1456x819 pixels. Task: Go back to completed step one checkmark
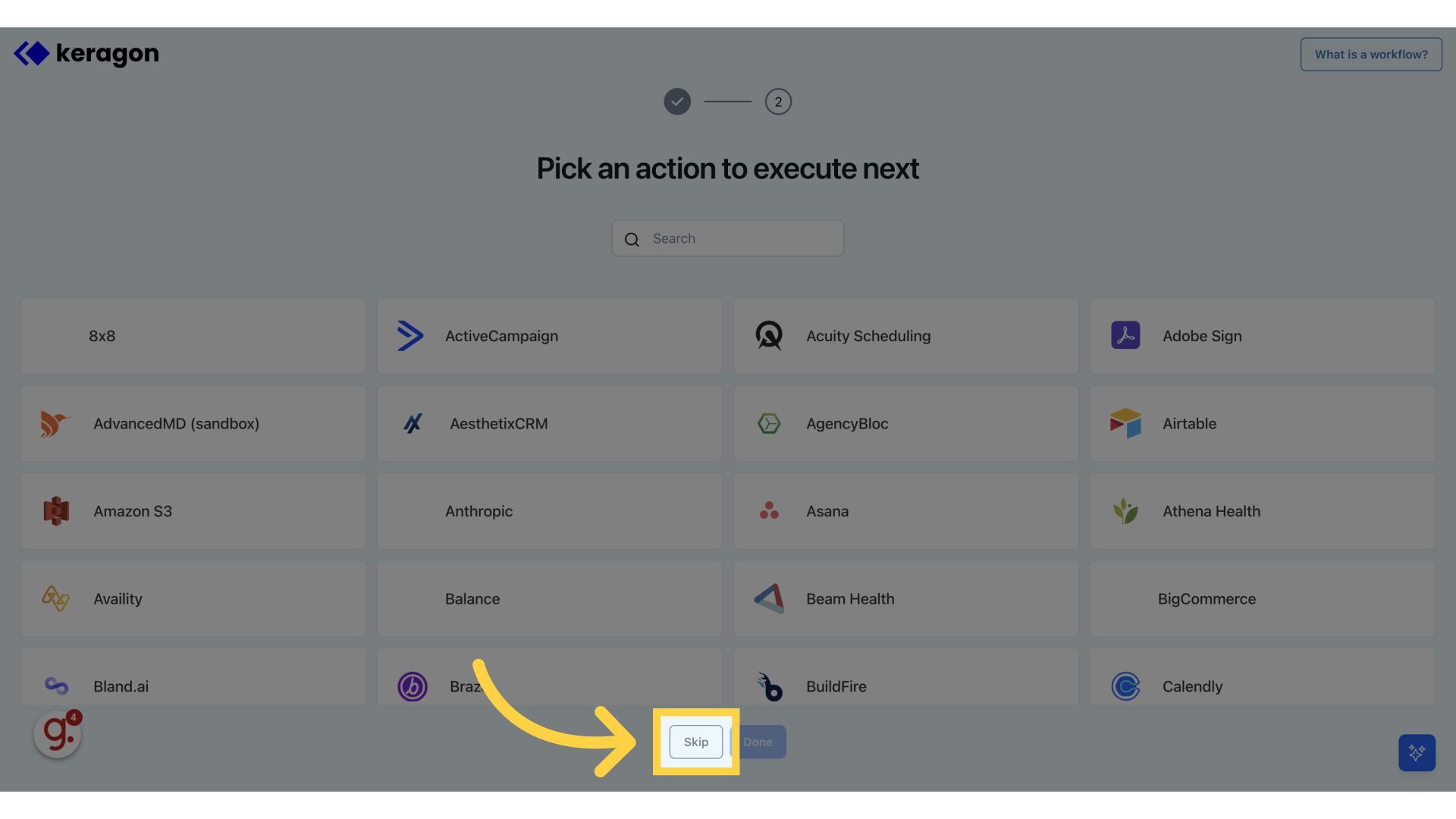click(x=677, y=102)
